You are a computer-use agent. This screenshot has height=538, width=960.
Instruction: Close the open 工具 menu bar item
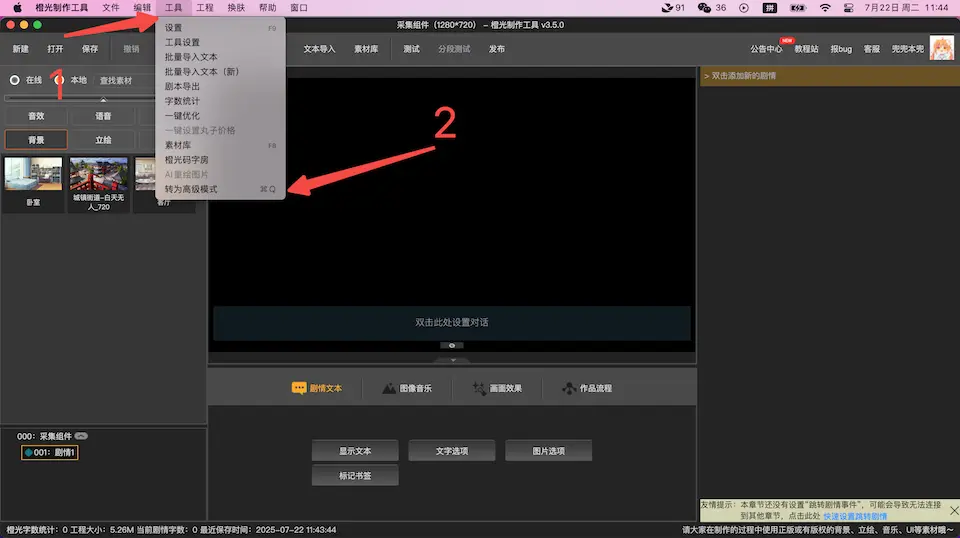pyautogui.click(x=173, y=8)
